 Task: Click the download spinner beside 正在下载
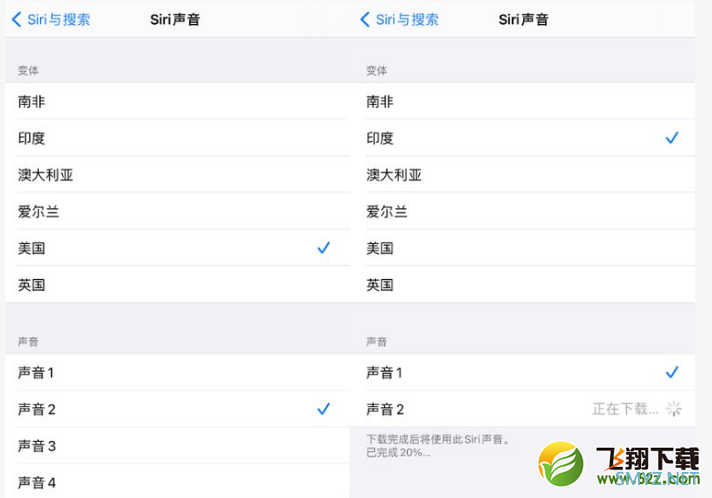pos(674,409)
